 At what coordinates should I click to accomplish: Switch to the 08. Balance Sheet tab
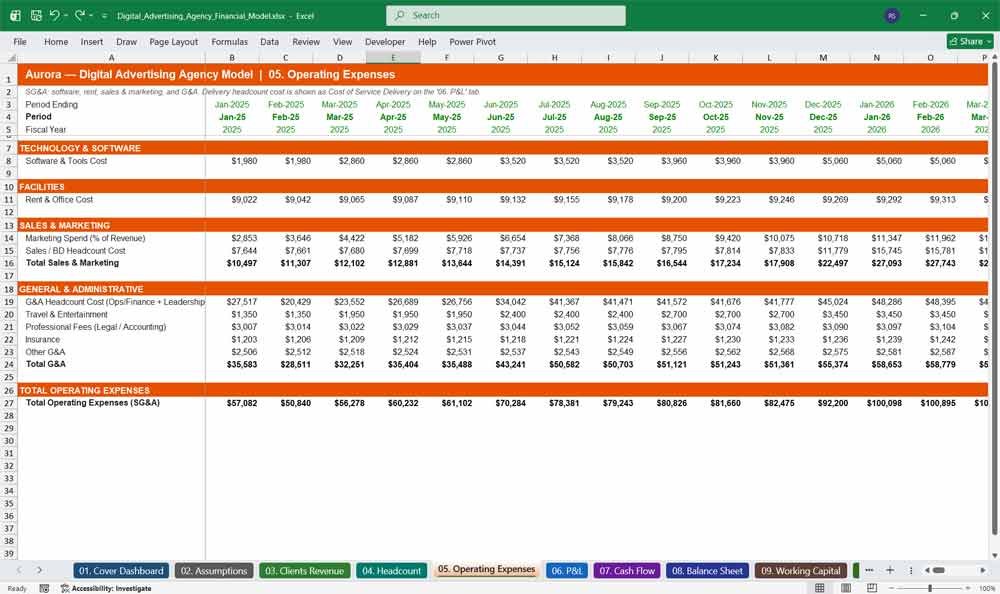pyautogui.click(x=707, y=571)
